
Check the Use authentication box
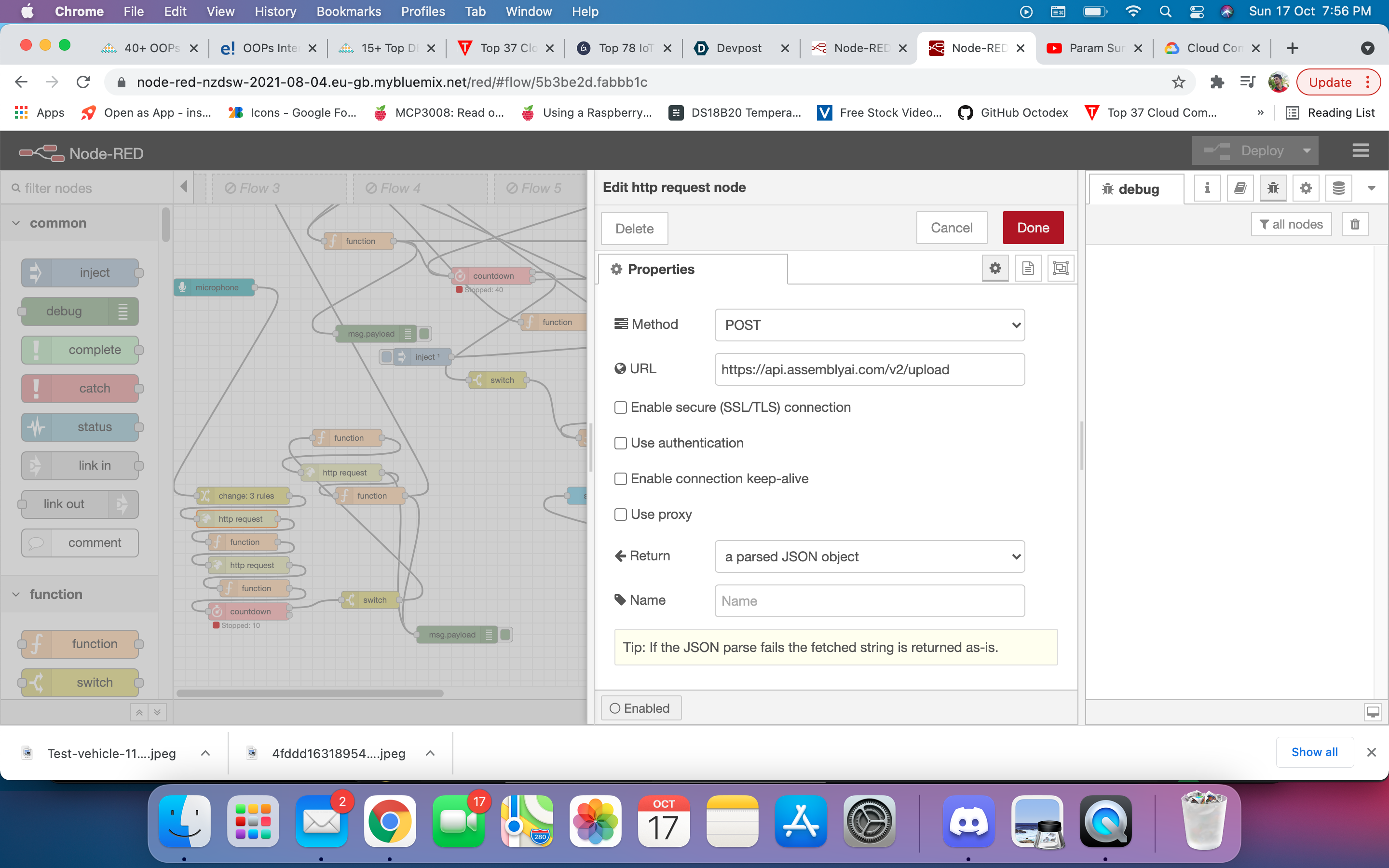pyautogui.click(x=620, y=443)
